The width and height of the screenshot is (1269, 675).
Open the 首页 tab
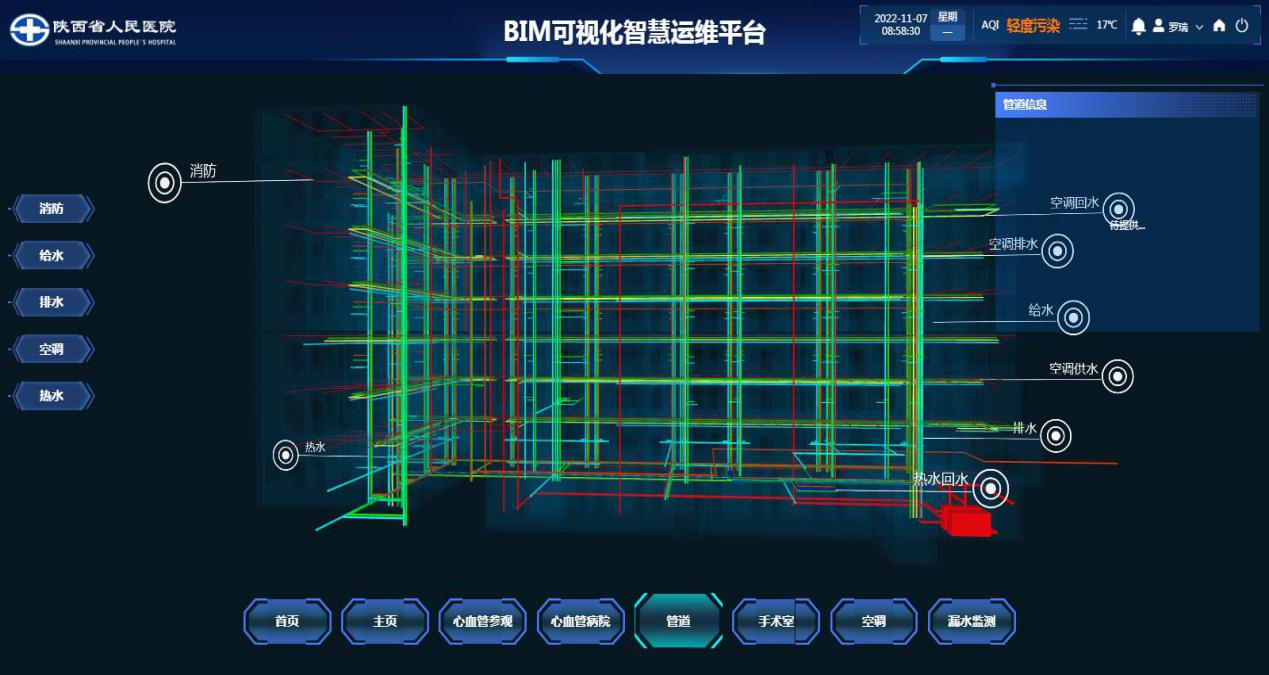tap(287, 621)
